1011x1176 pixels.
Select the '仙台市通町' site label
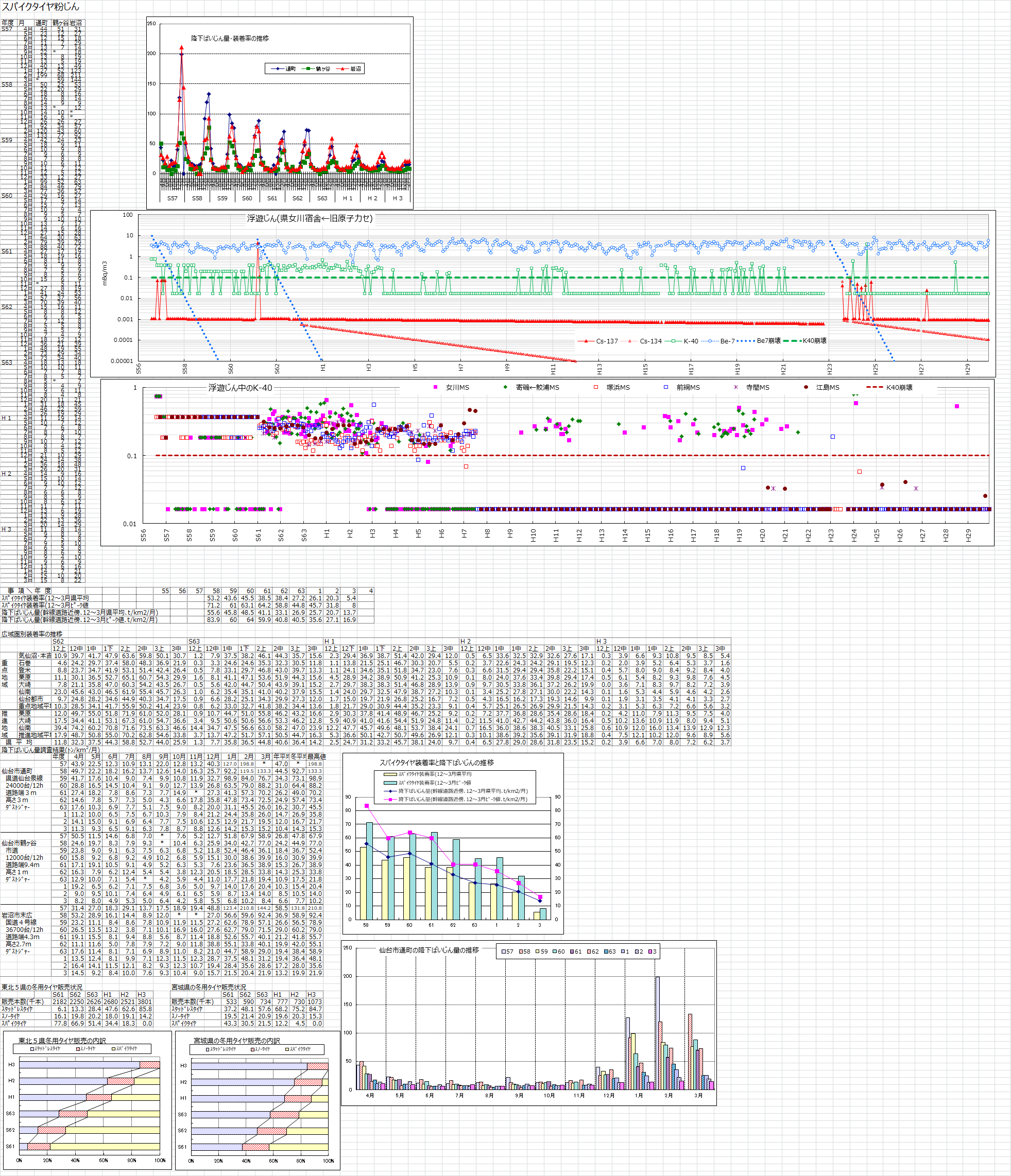pyautogui.click(x=18, y=771)
